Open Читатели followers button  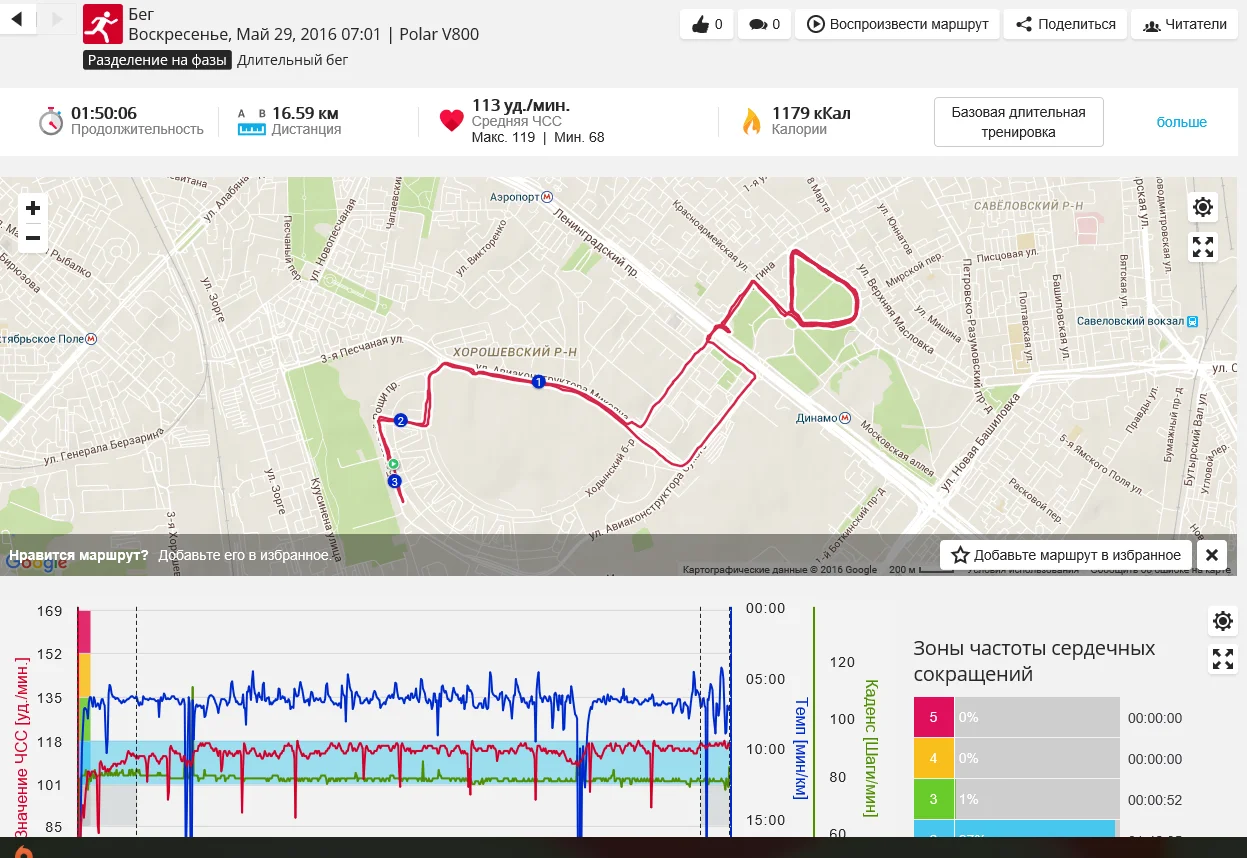click(x=1185, y=24)
